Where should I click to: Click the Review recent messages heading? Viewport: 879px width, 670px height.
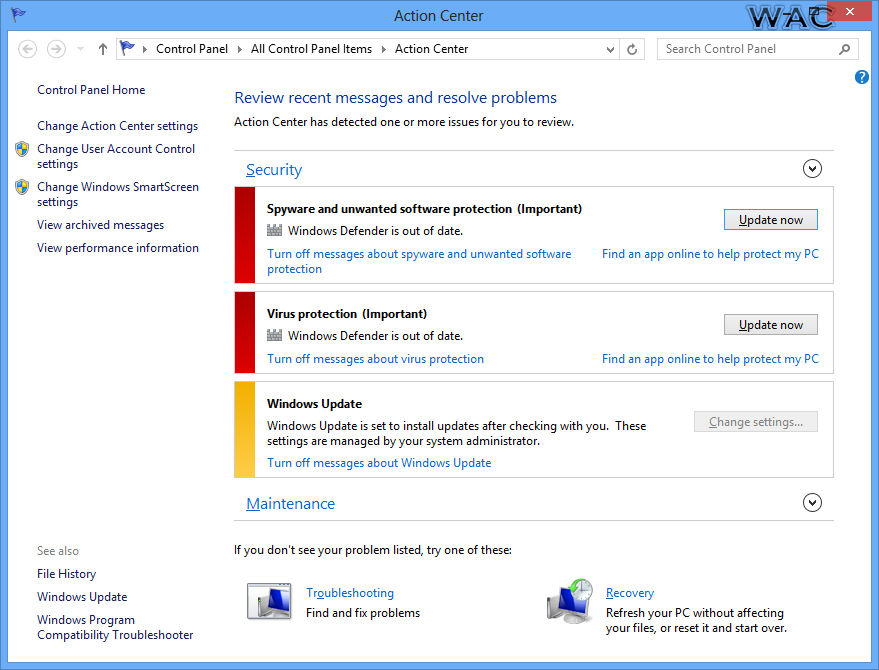click(x=395, y=98)
